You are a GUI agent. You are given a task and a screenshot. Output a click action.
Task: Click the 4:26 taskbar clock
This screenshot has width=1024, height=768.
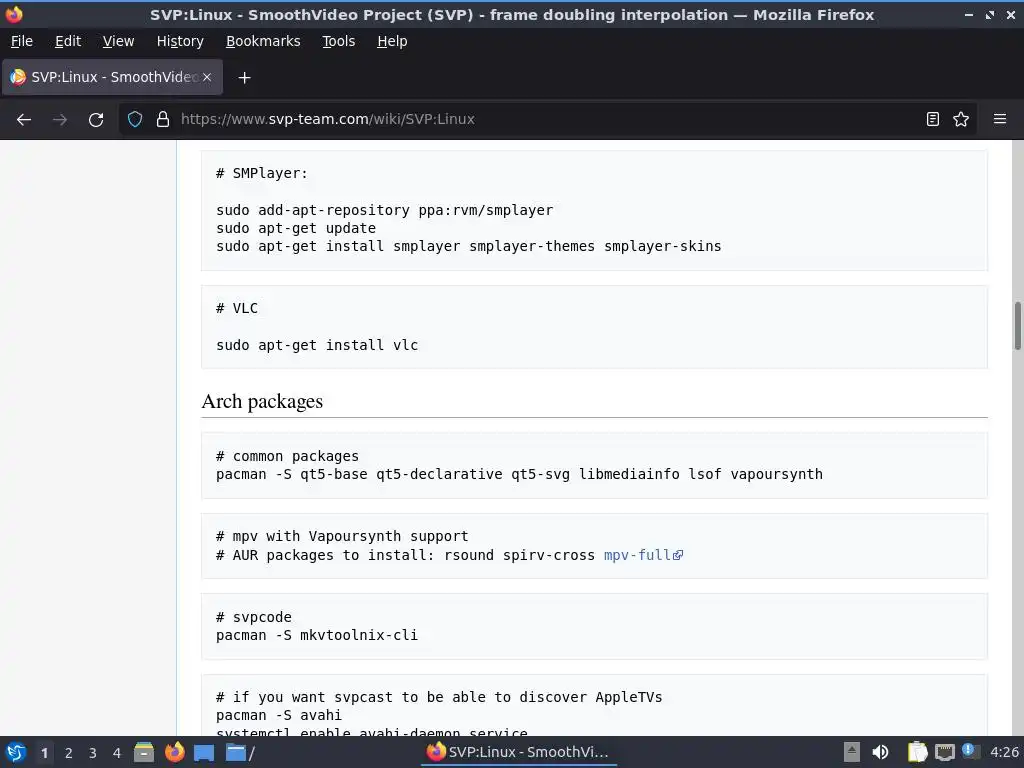(1004, 752)
